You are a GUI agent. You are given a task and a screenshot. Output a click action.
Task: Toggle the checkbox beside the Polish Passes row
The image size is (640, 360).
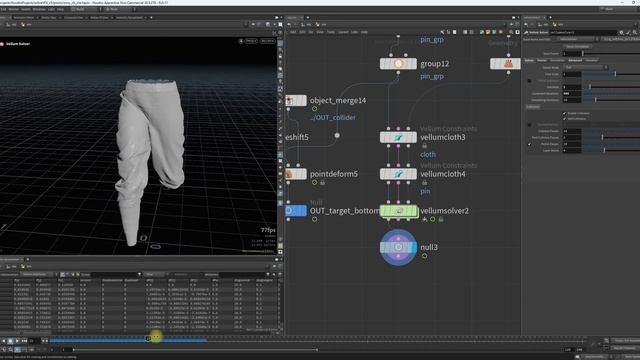pos(529,144)
